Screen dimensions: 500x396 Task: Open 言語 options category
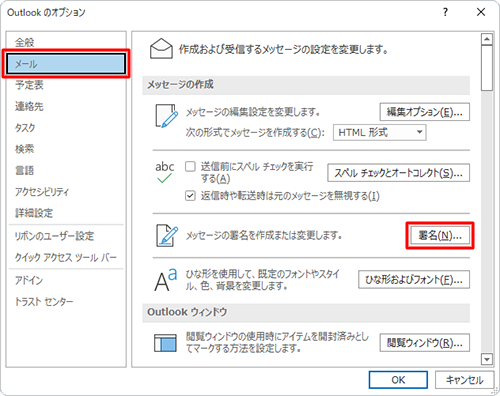[66, 170]
